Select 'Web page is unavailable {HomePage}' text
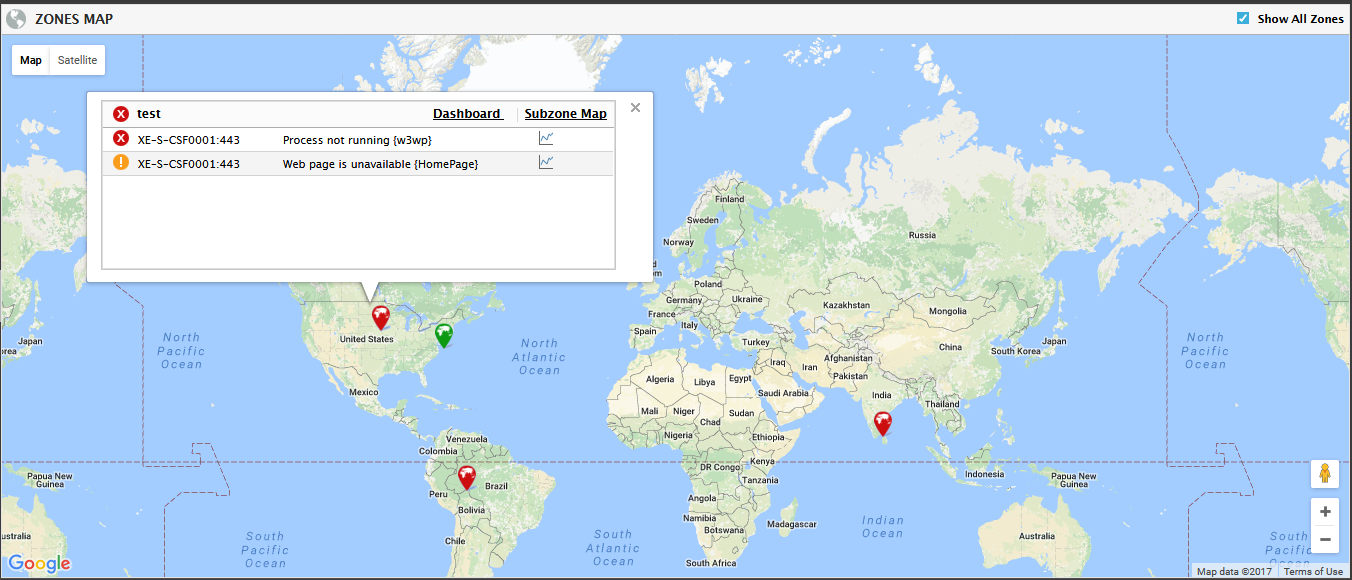 [381, 164]
